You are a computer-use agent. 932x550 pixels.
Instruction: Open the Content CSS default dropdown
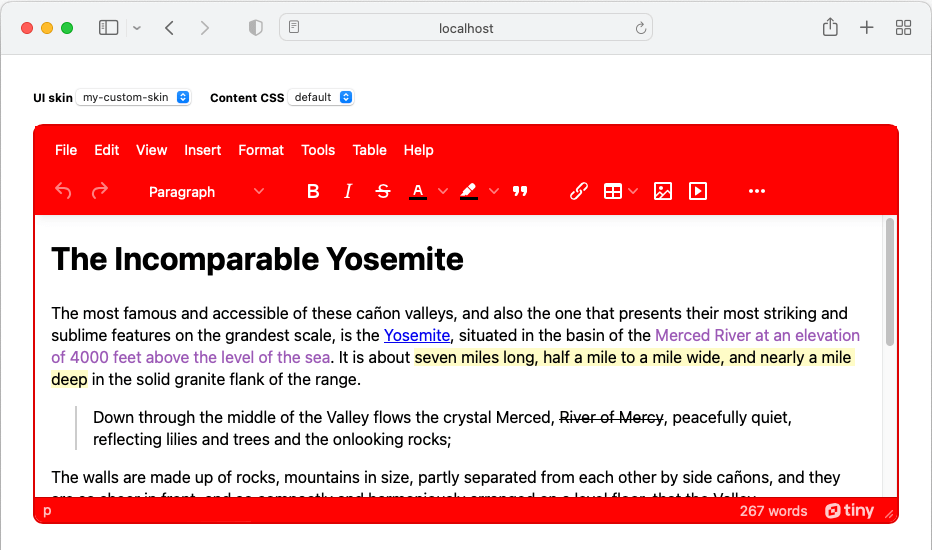[322, 97]
